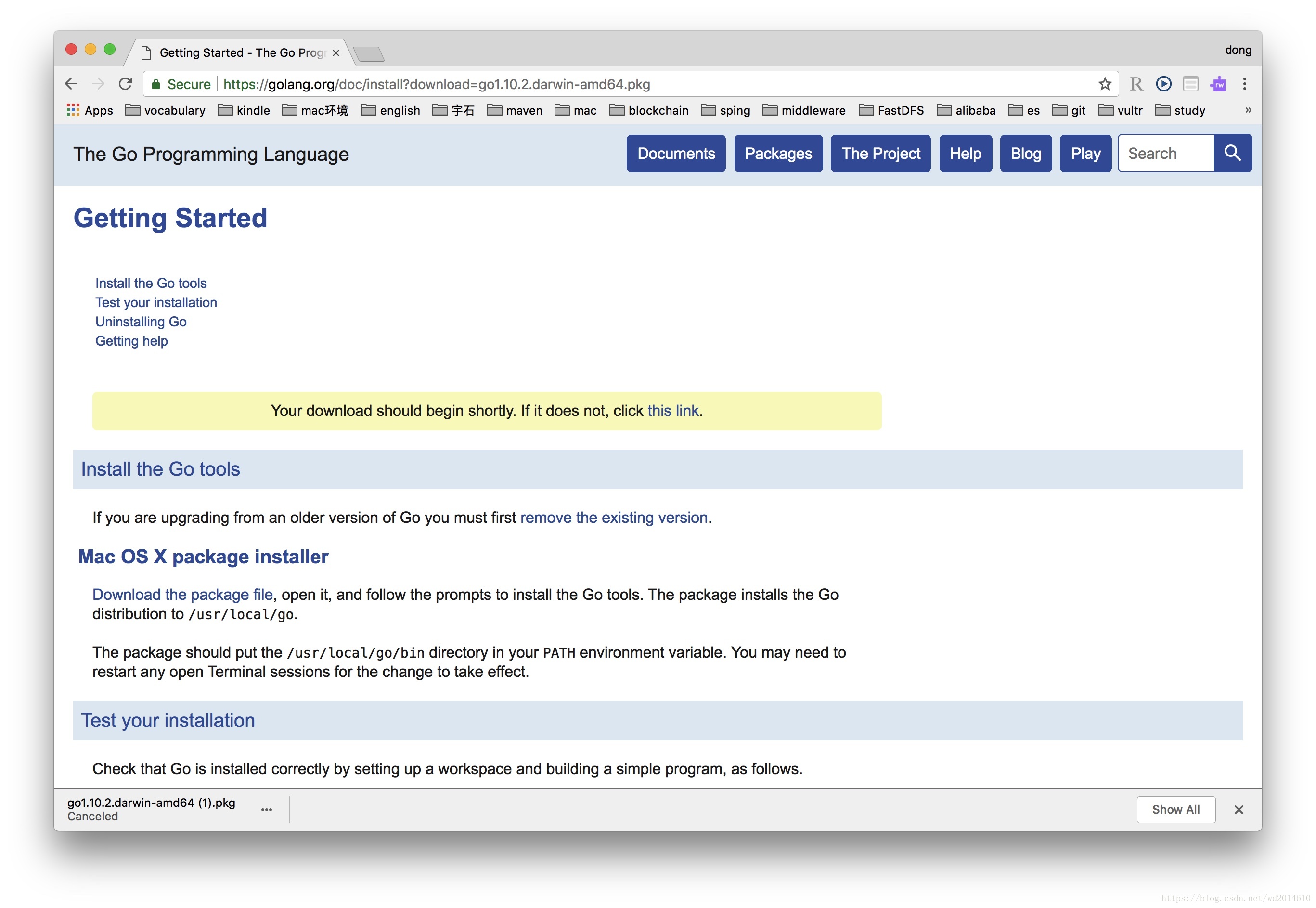Viewport: 1316px width, 908px height.
Task: Click the Secure padlock icon
Action: pos(156,84)
